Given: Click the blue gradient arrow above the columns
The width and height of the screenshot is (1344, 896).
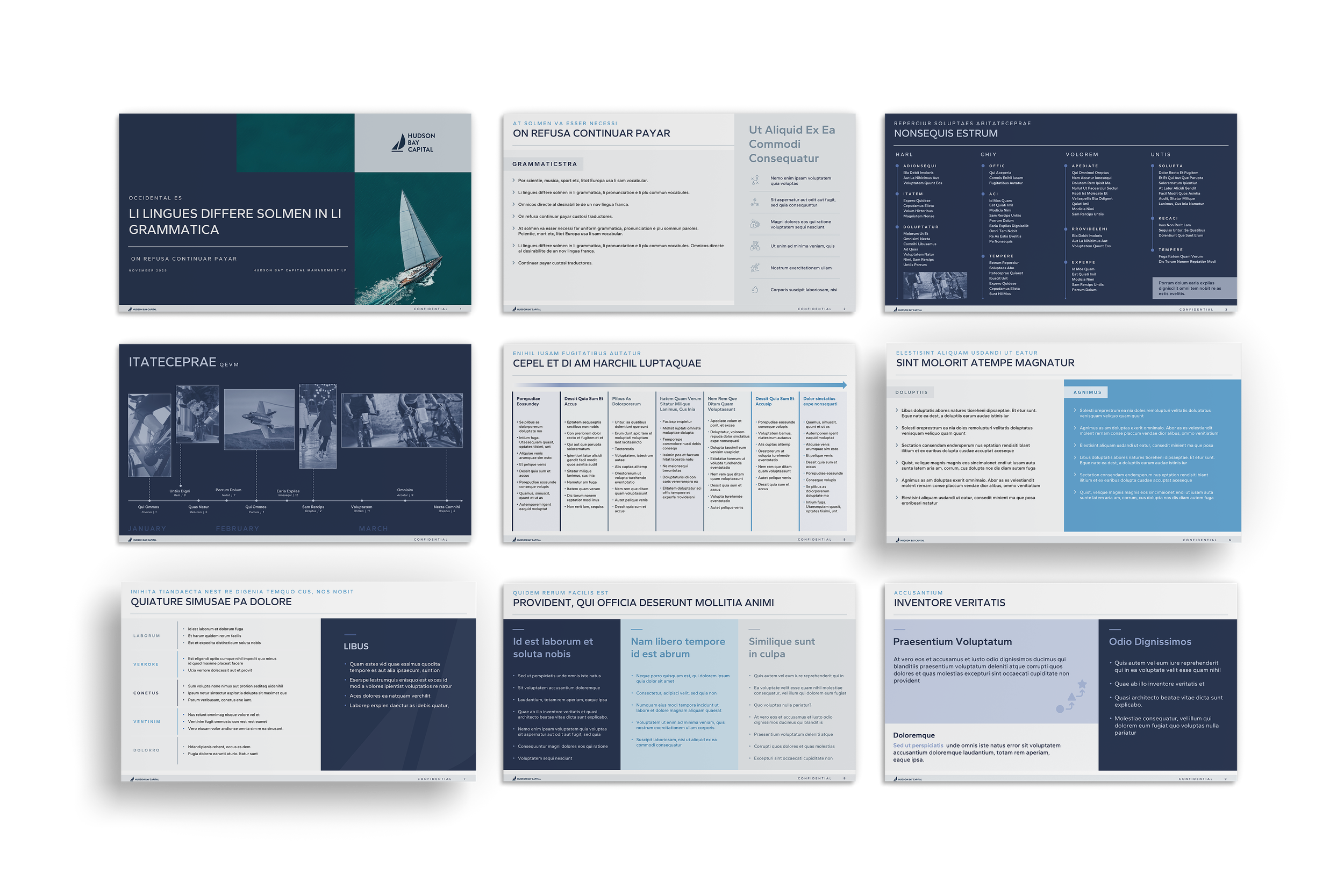Looking at the screenshot, I should 680,385.
